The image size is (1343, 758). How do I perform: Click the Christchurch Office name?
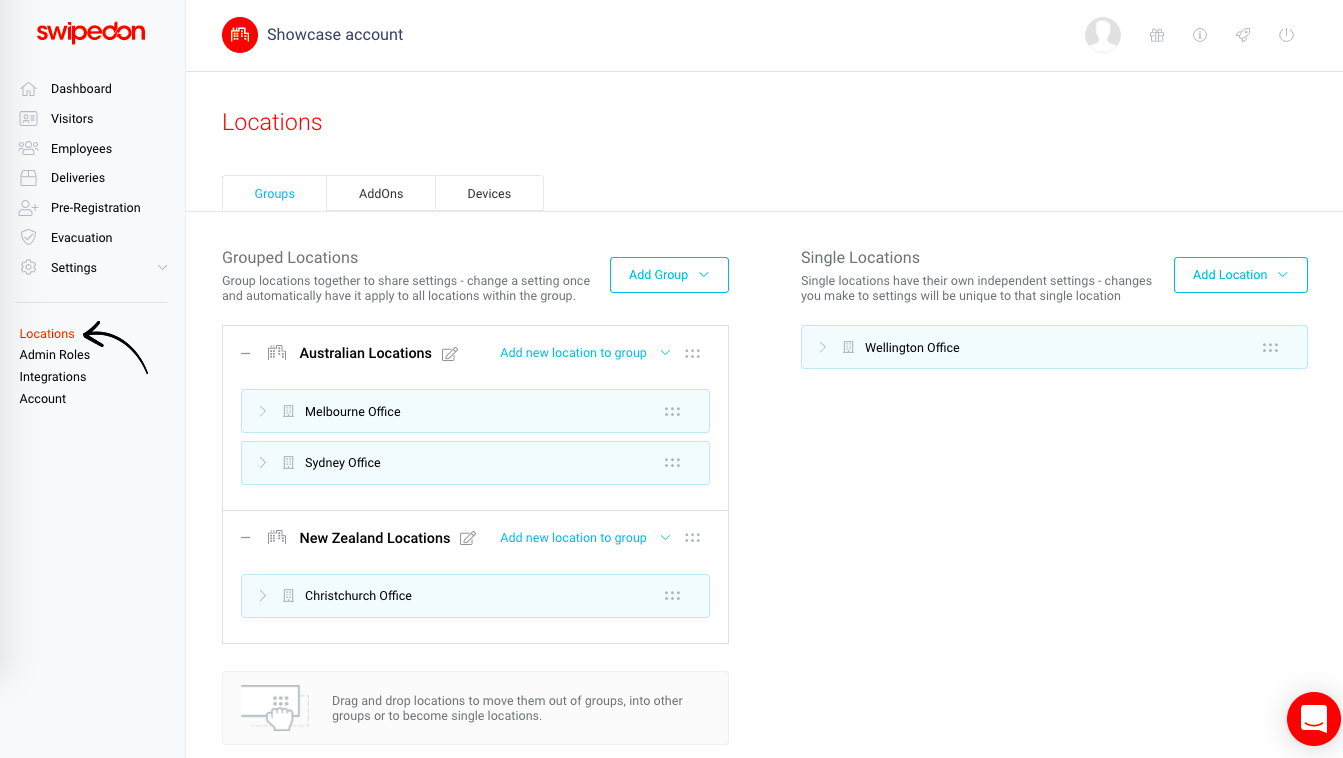358,595
